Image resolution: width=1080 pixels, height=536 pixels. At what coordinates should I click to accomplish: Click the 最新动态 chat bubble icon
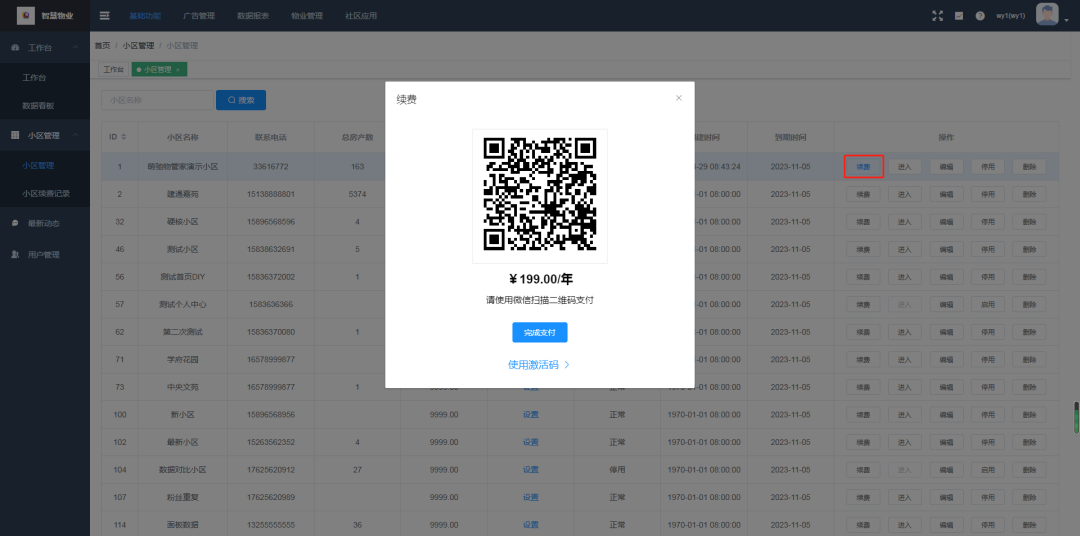point(15,223)
